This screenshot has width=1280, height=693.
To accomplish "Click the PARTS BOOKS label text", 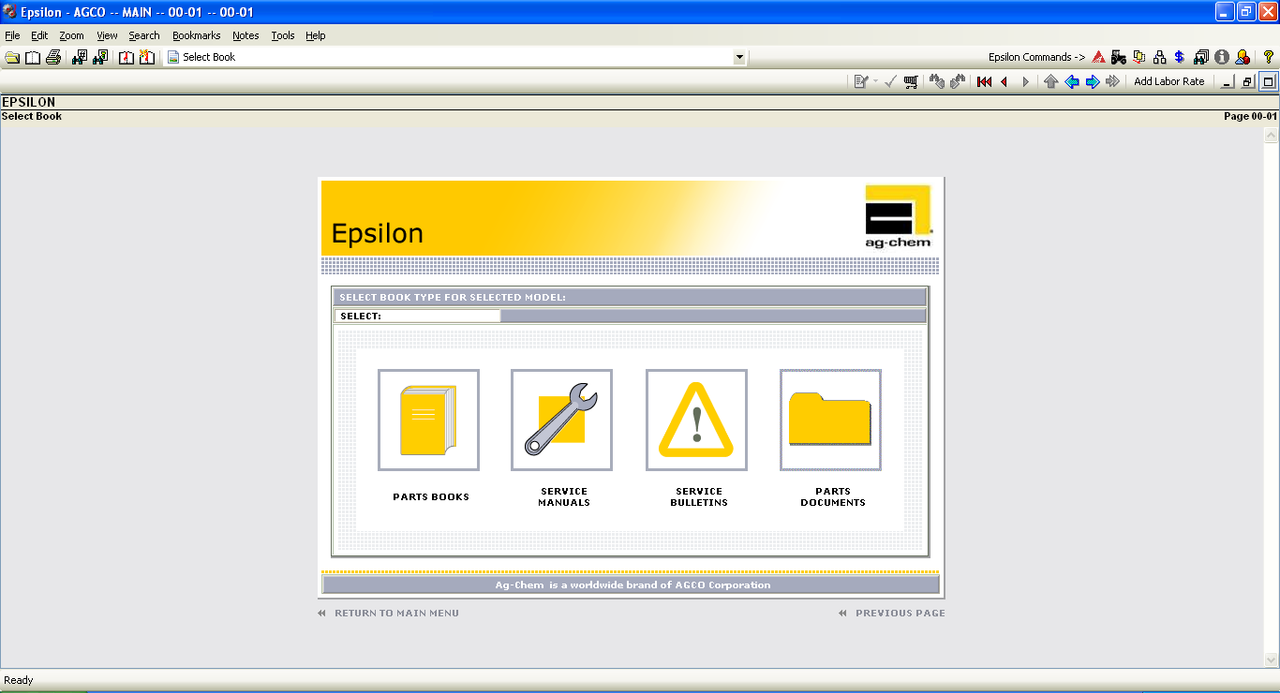I will click(x=431, y=497).
